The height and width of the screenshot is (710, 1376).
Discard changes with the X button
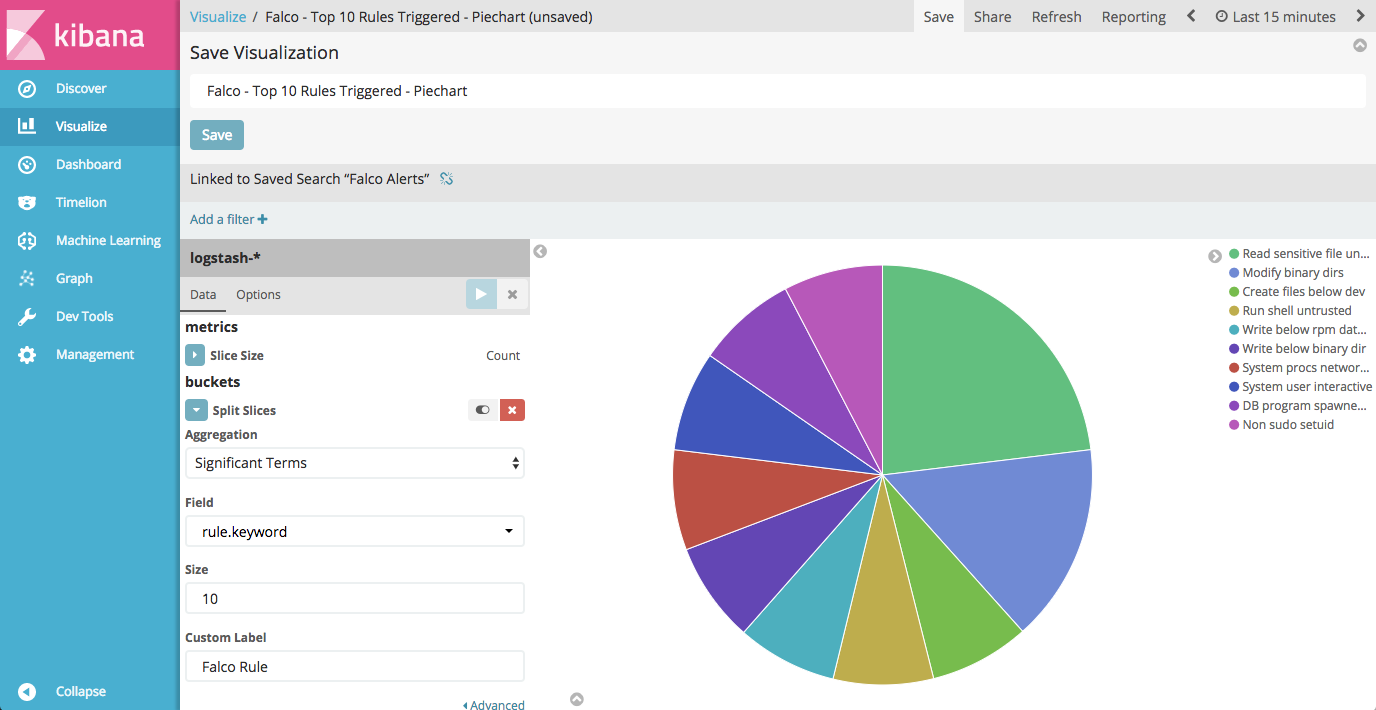[512, 295]
